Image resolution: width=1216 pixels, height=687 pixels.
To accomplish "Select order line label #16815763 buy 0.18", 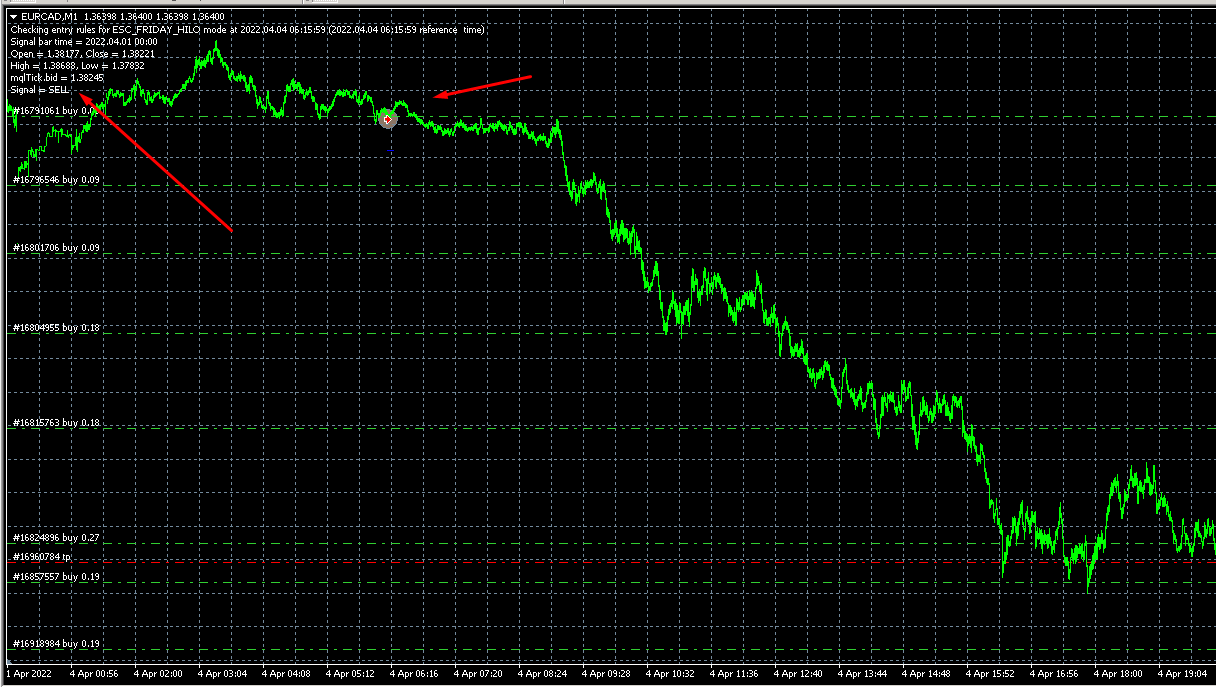I will pos(55,423).
